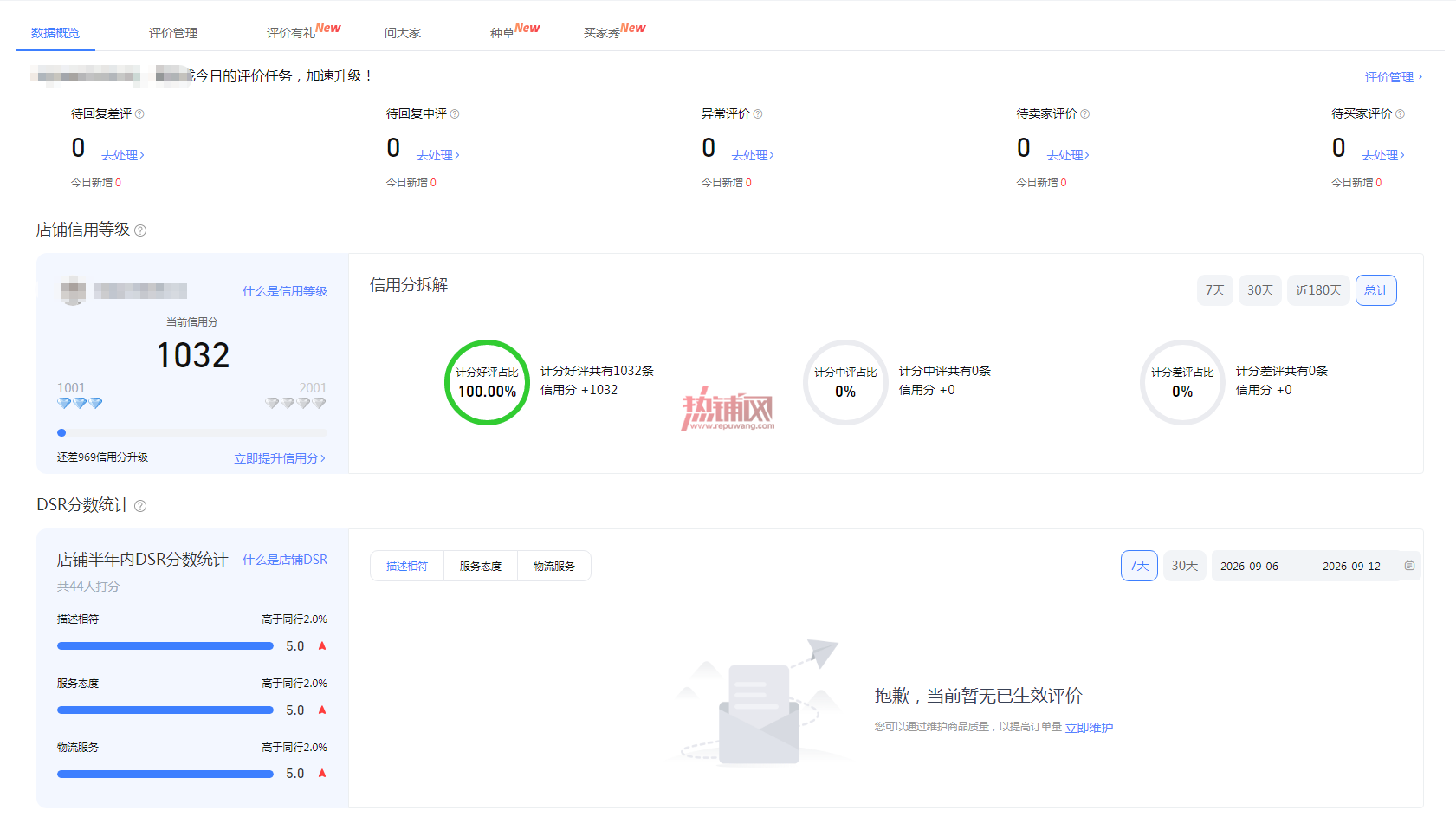This screenshot has height=817, width=1456.
Task: Open the 什么是信用等级 link
Action: (x=285, y=291)
